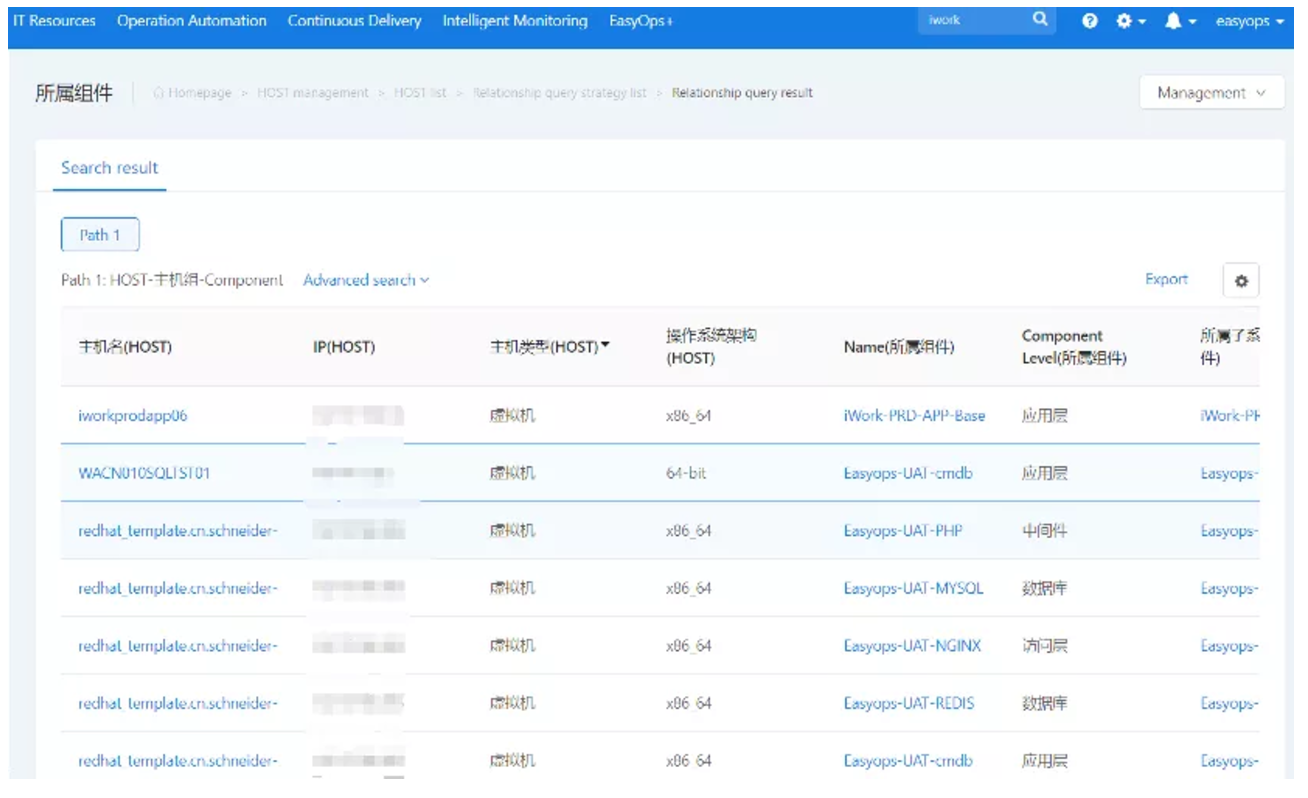Select the Search result tab
The width and height of the screenshot is (1308, 798).
click(x=109, y=168)
